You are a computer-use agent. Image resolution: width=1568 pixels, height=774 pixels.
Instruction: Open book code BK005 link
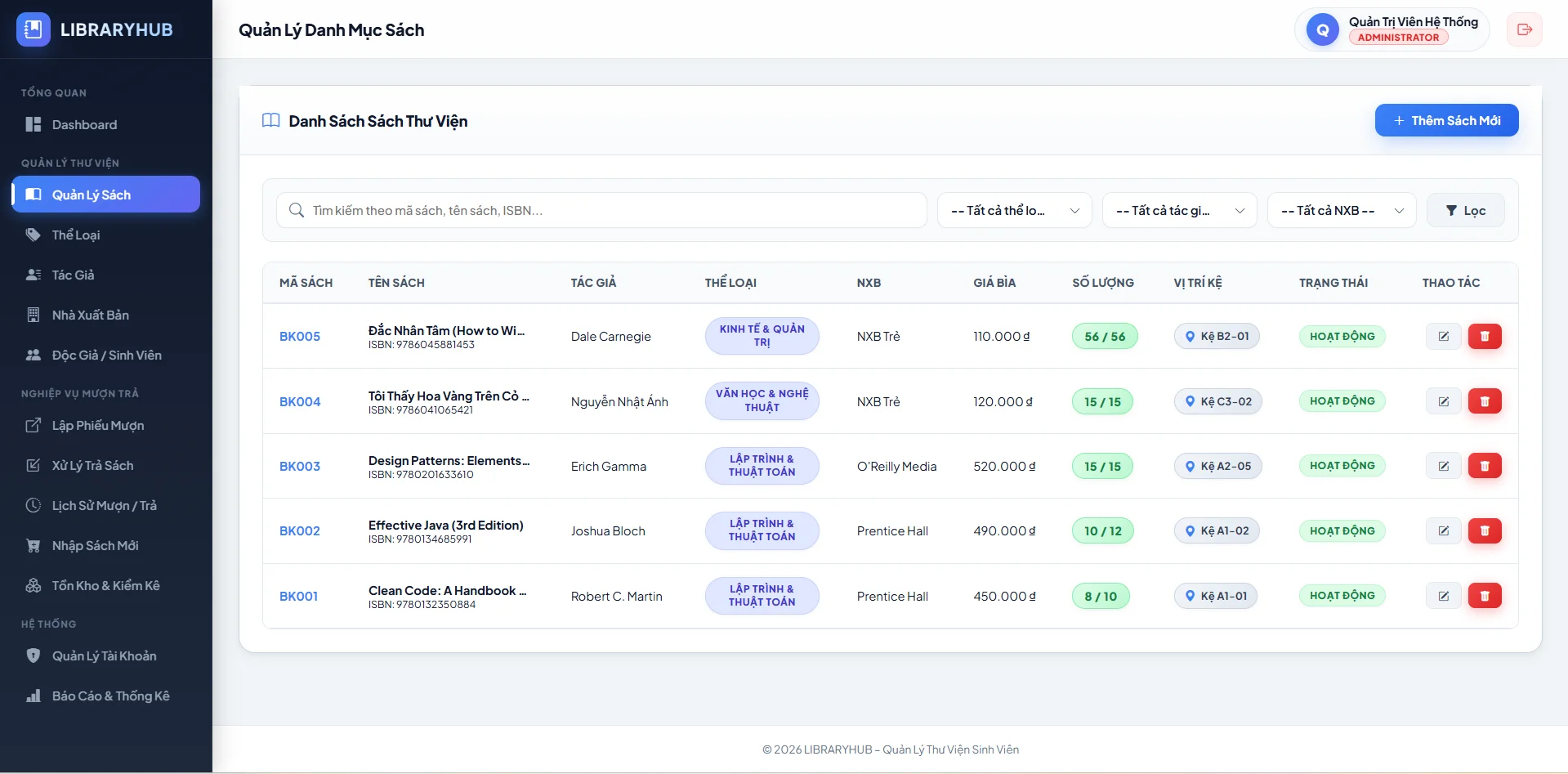point(300,336)
